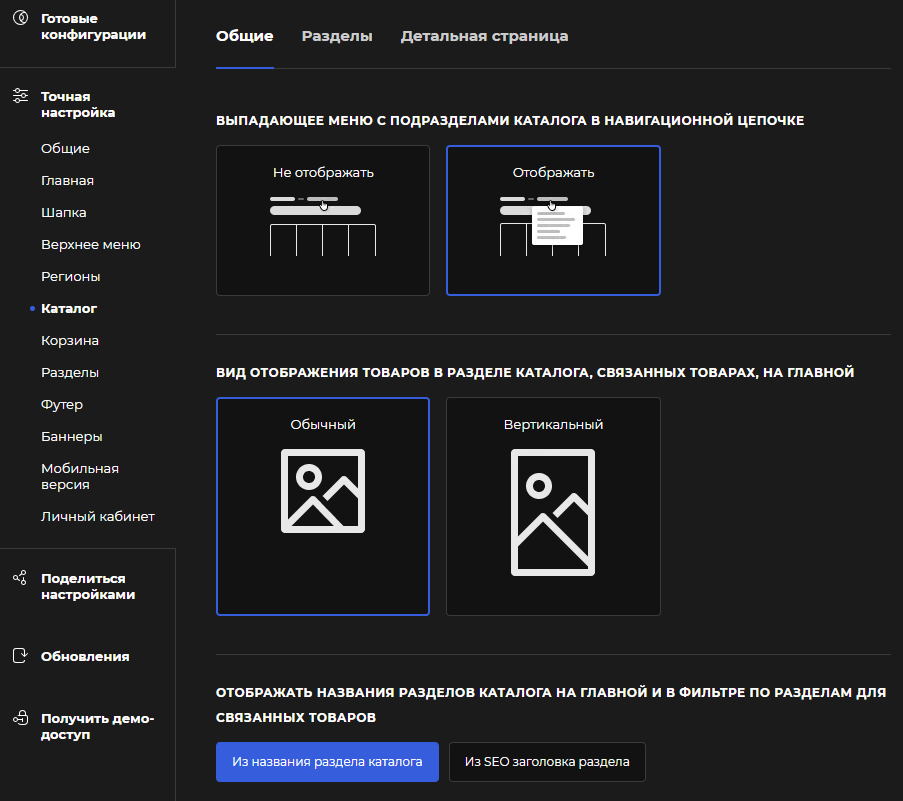Open Каталог settings
Image resolution: width=903 pixels, height=801 pixels.
point(69,309)
